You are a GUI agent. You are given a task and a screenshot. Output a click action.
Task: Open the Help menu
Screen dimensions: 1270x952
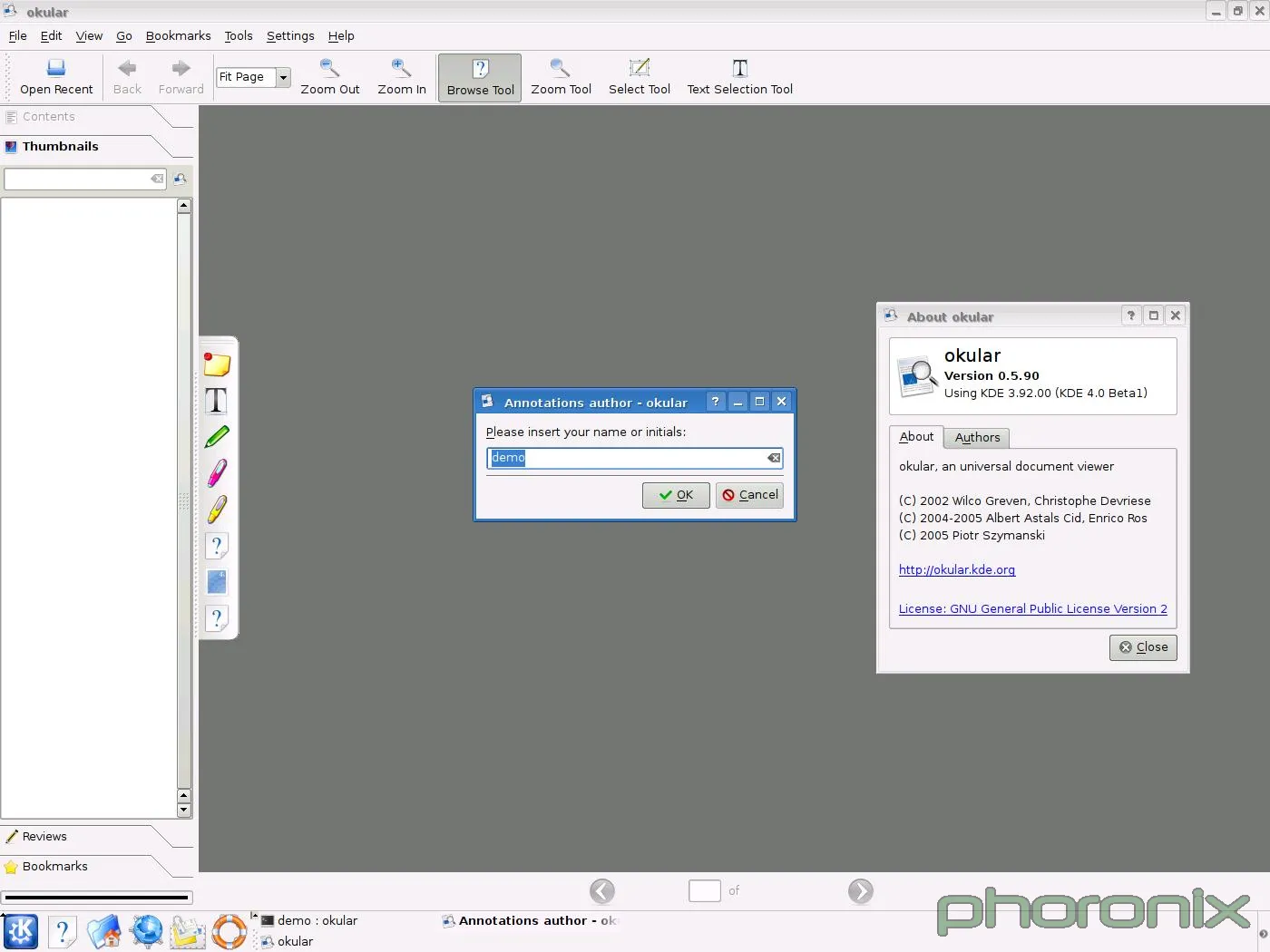[341, 35]
